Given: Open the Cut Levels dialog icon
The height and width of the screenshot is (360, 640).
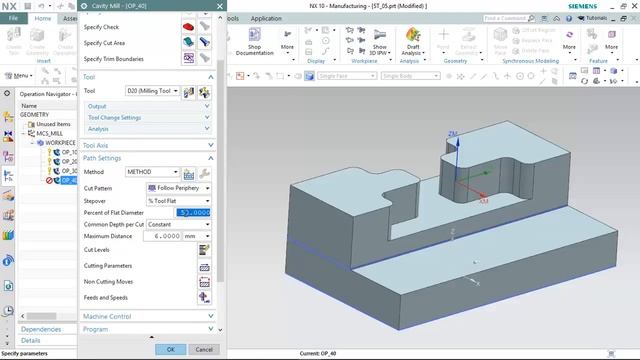Looking at the screenshot, I should [204, 249].
